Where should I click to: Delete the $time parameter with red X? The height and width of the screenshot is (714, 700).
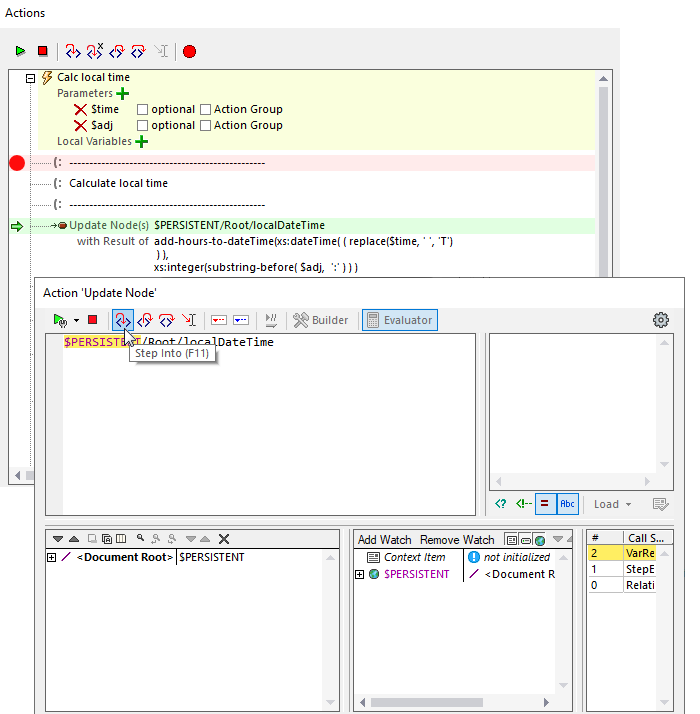81,110
